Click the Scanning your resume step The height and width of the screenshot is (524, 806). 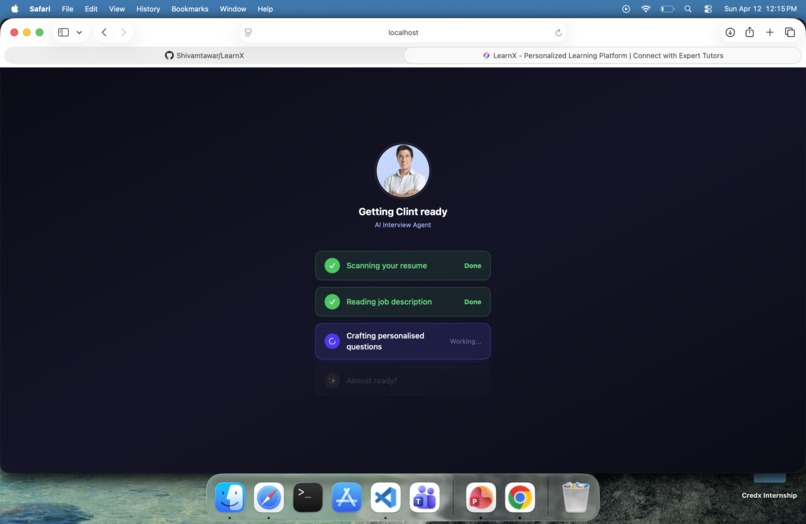point(403,265)
